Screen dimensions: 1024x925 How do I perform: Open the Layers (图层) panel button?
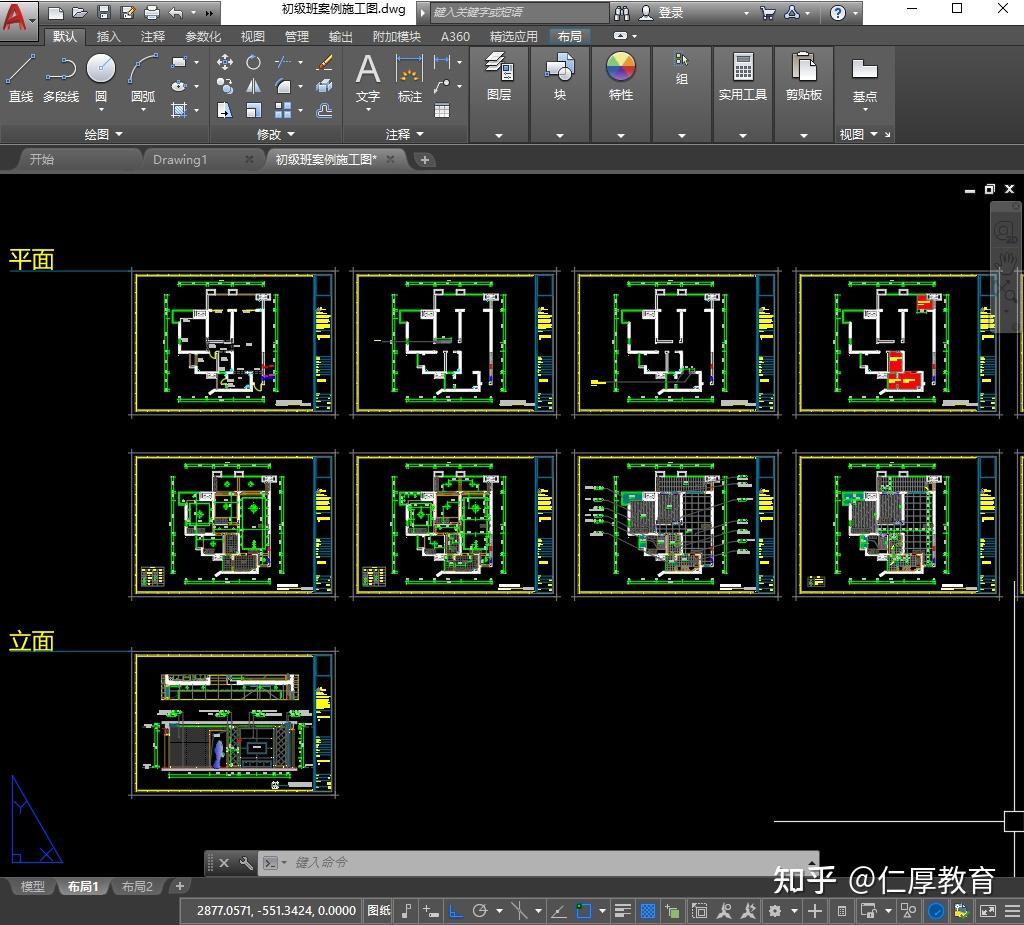pyautogui.click(x=499, y=76)
